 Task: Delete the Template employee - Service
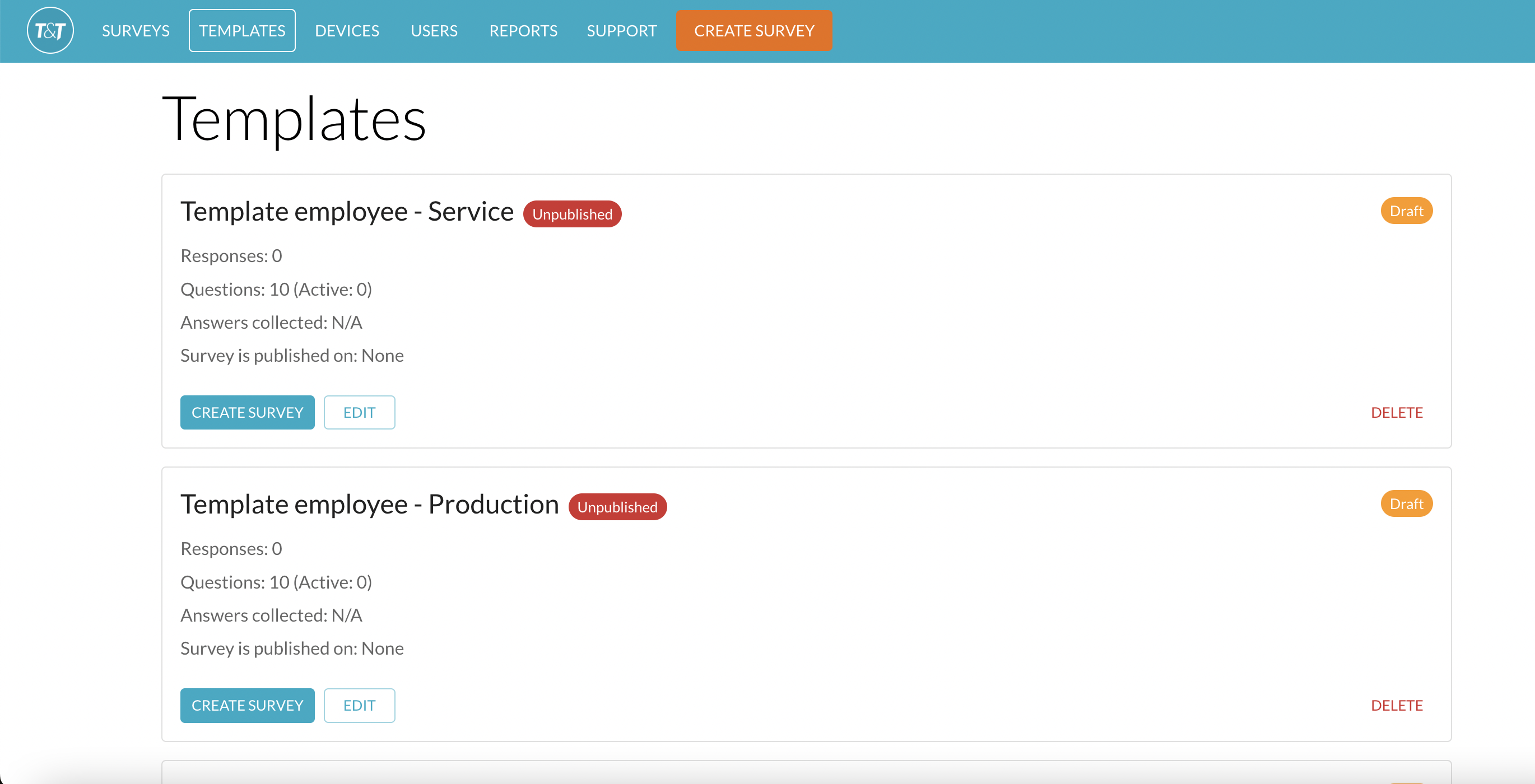1396,412
